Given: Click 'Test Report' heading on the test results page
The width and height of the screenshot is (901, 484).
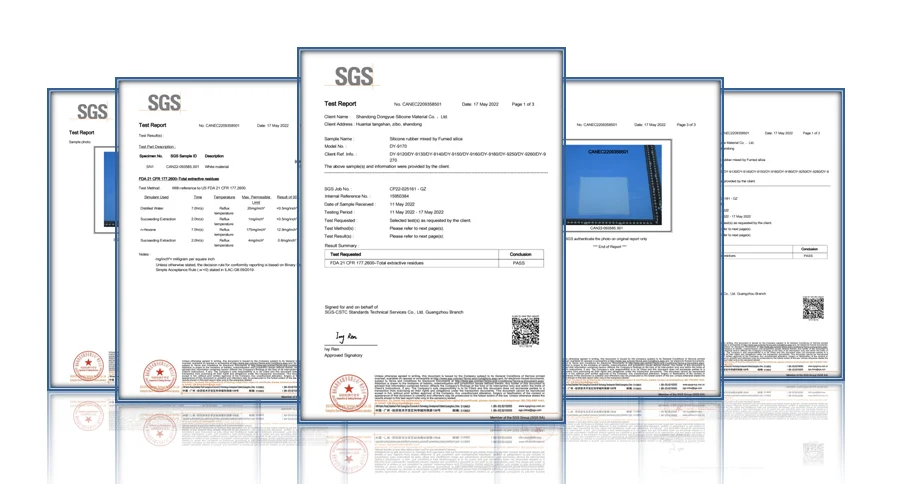Looking at the screenshot, I should click(x=152, y=125).
